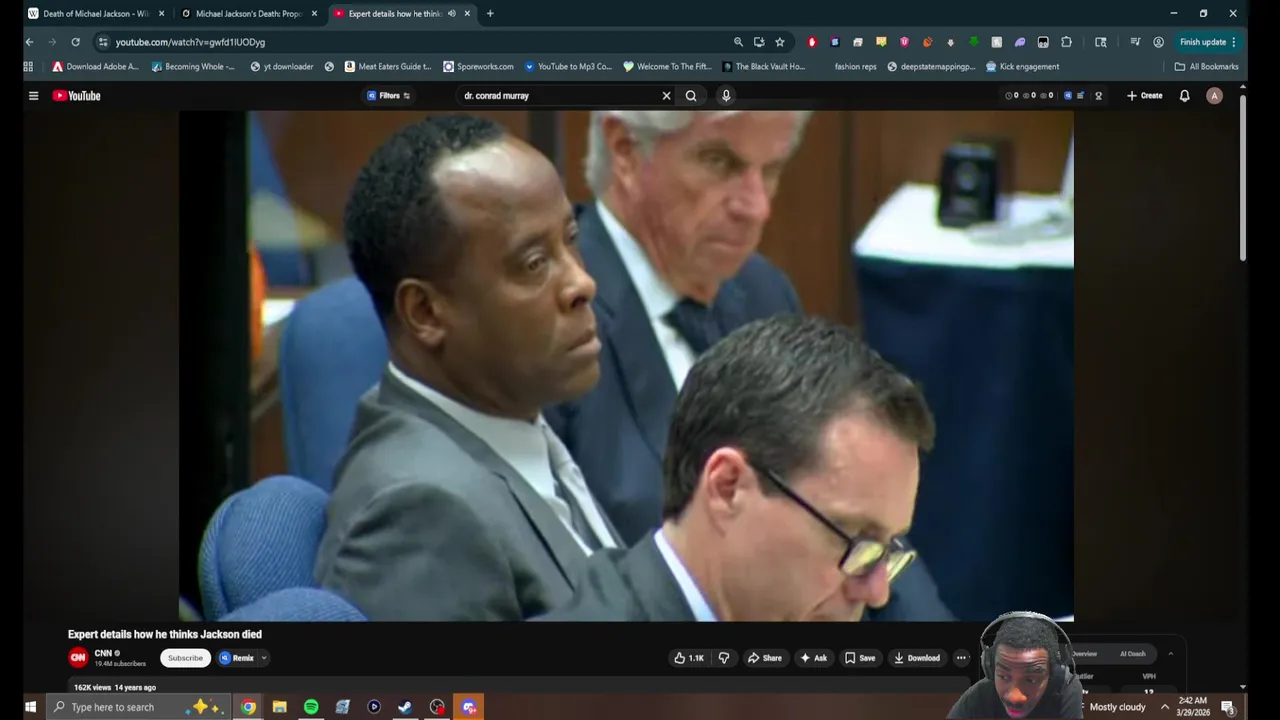Open File Explorer from the taskbar
Viewport: 1280px width, 720px height.
(280, 707)
